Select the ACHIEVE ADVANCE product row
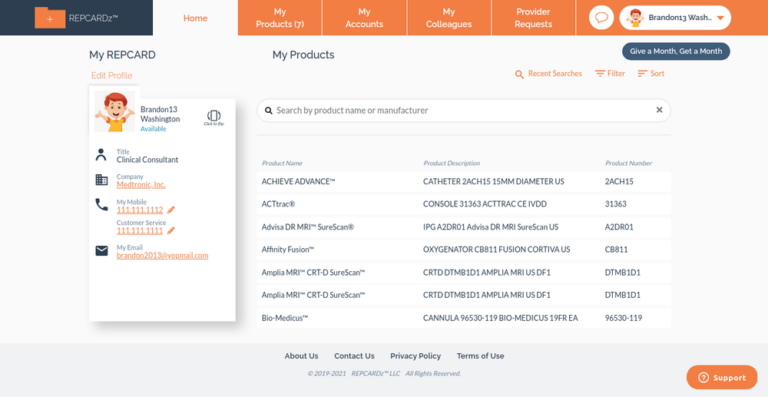The height and width of the screenshot is (397, 768). (464, 182)
